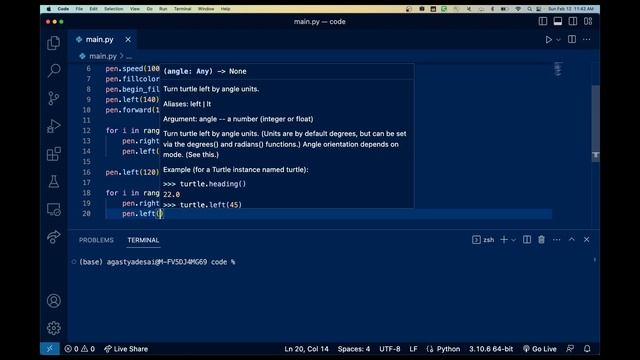Click the date and time in menu bar
The height and width of the screenshot is (360, 640).
coord(571,9)
